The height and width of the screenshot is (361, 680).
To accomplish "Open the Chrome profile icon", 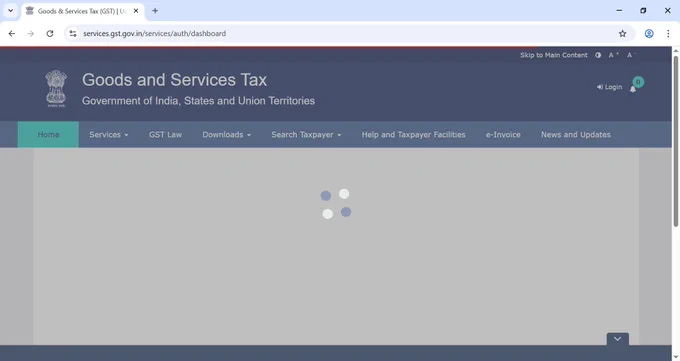I will pos(649,33).
